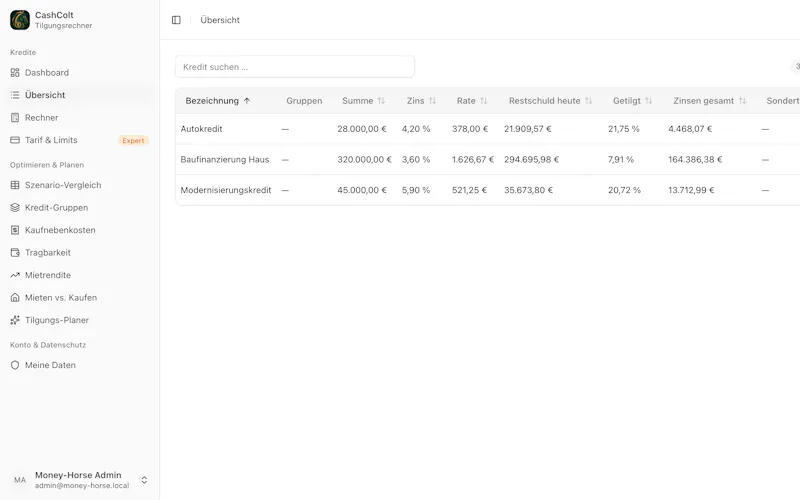The image size is (800, 500).
Task: Click the Expert badge
Action: tap(133, 140)
